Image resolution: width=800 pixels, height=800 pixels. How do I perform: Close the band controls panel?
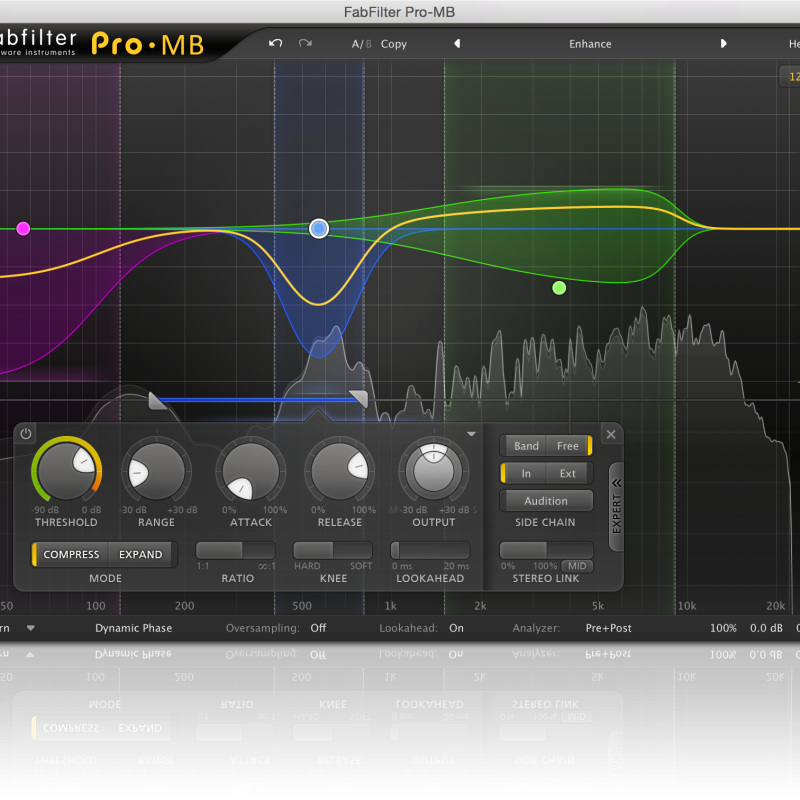611,434
